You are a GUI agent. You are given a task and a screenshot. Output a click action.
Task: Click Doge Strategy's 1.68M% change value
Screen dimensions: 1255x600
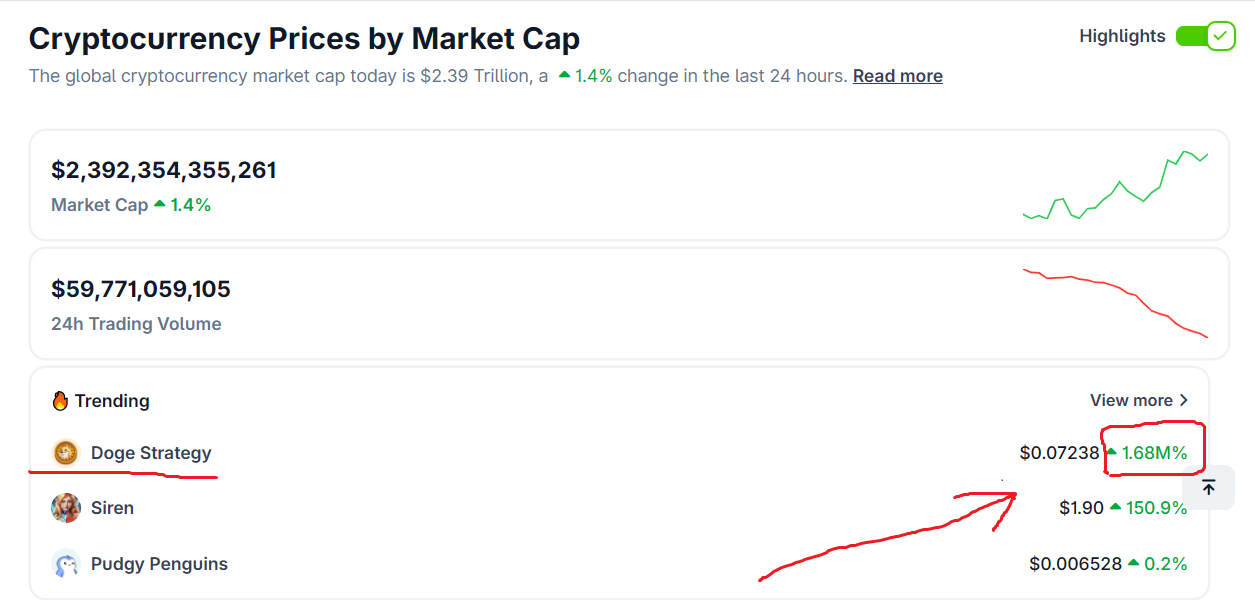coord(1154,453)
